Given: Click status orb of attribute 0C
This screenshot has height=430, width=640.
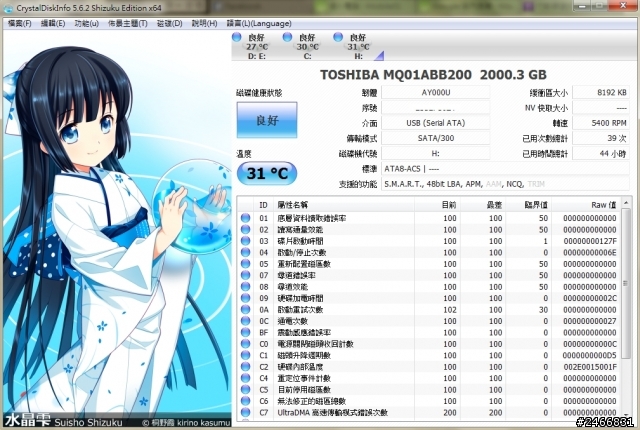Looking at the screenshot, I should 245,321.
